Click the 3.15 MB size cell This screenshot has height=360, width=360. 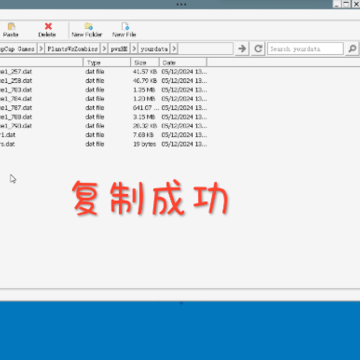[144, 117]
